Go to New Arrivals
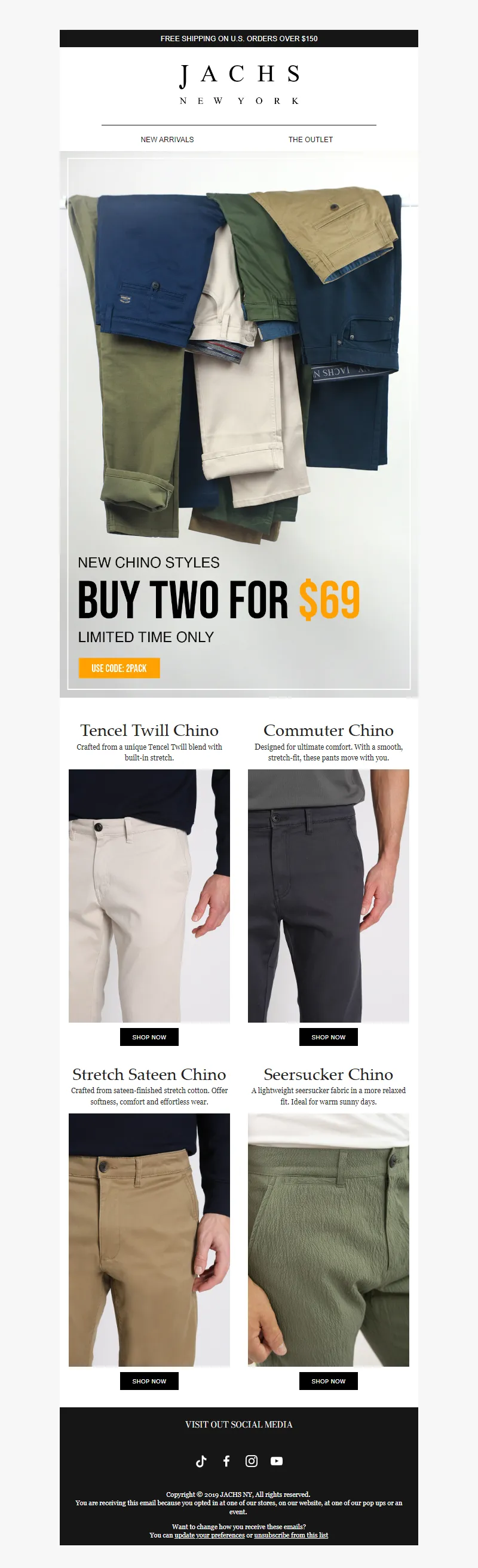 (167, 139)
